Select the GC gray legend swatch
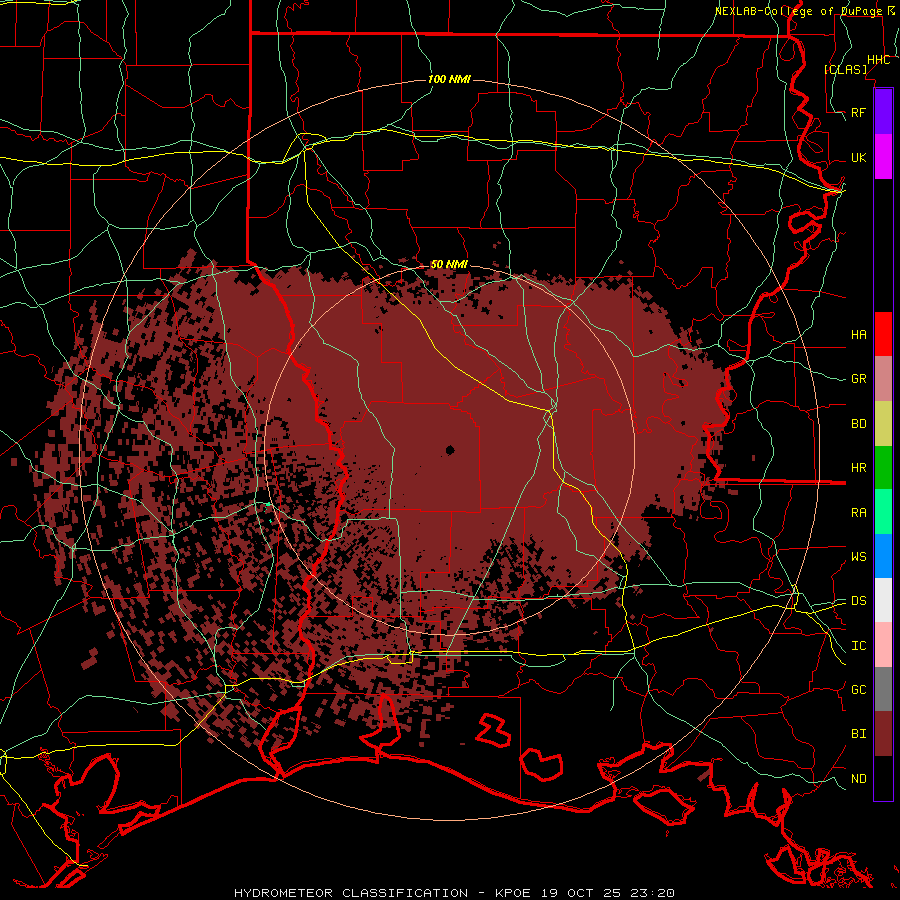The width and height of the screenshot is (900, 900). coord(883,689)
